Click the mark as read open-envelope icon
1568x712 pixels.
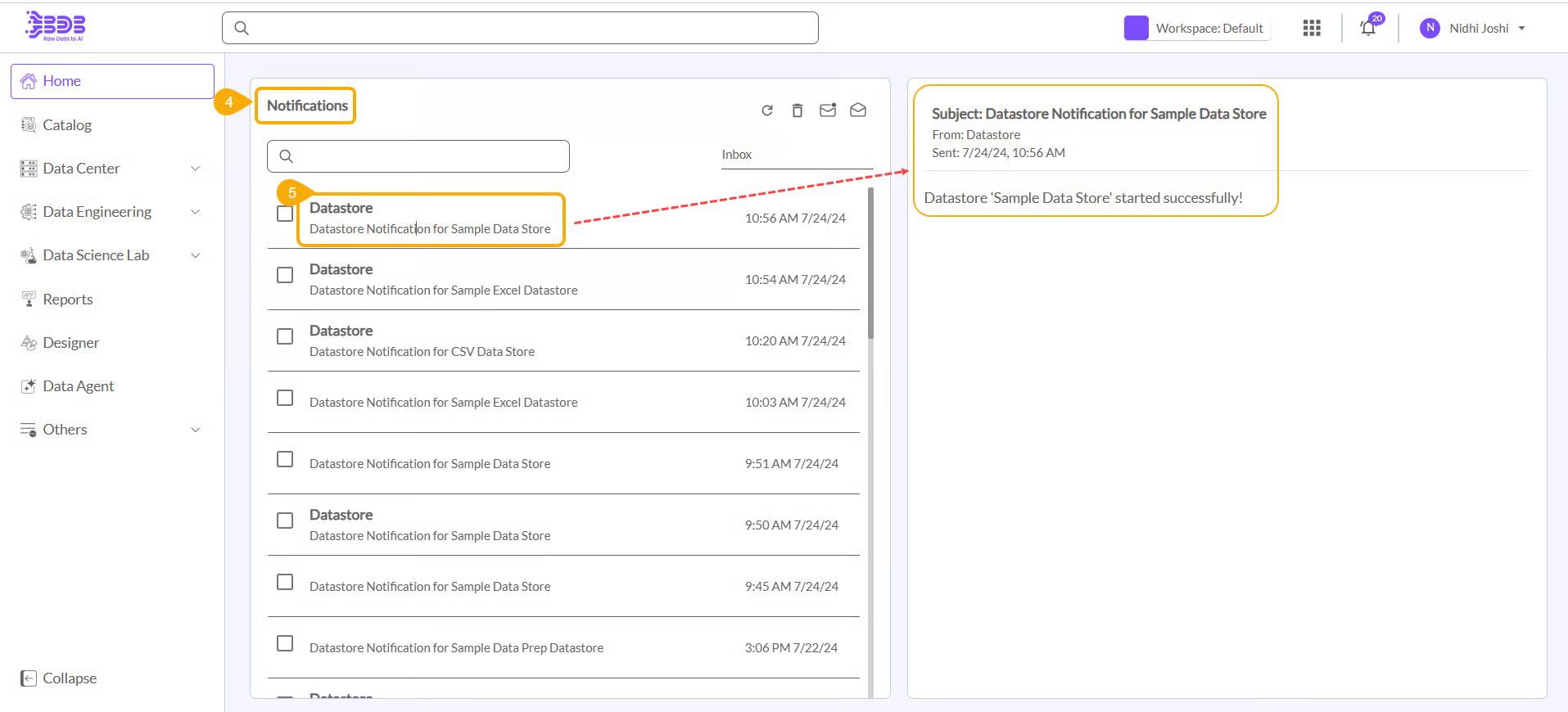(x=858, y=110)
